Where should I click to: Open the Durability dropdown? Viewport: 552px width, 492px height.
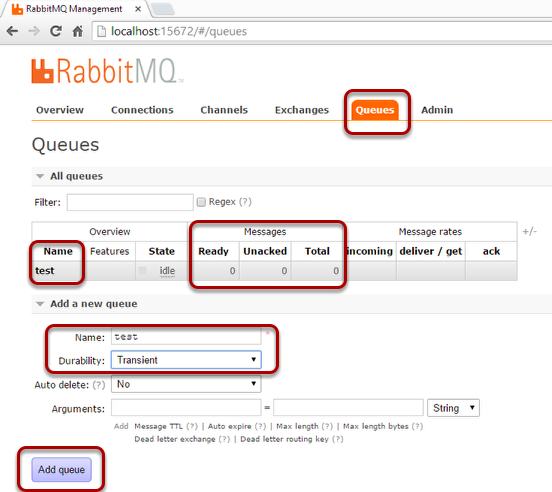click(x=186, y=360)
